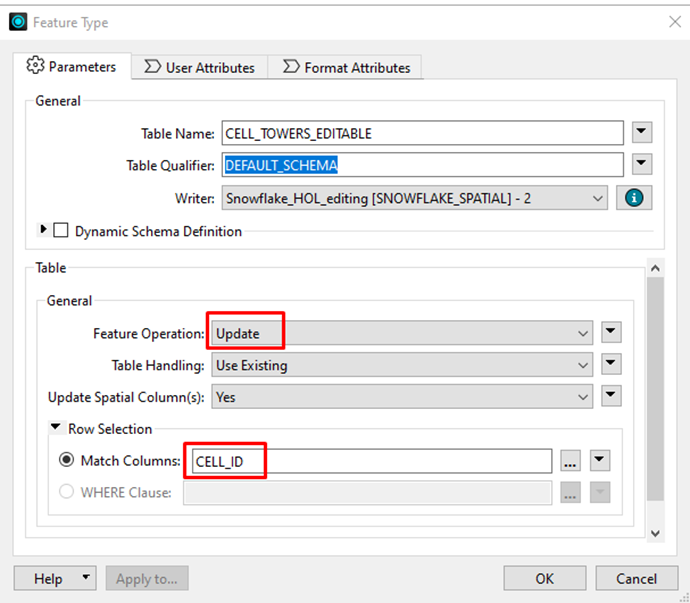Image resolution: width=690 pixels, height=603 pixels.
Task: Click the Table Name input field
Action: pyautogui.click(x=422, y=133)
